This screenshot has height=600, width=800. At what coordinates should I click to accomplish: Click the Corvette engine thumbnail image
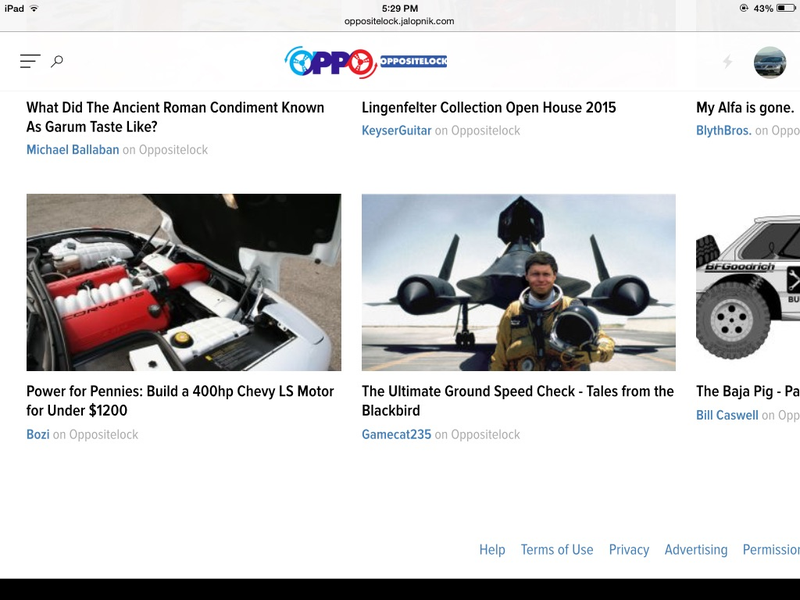[184, 282]
